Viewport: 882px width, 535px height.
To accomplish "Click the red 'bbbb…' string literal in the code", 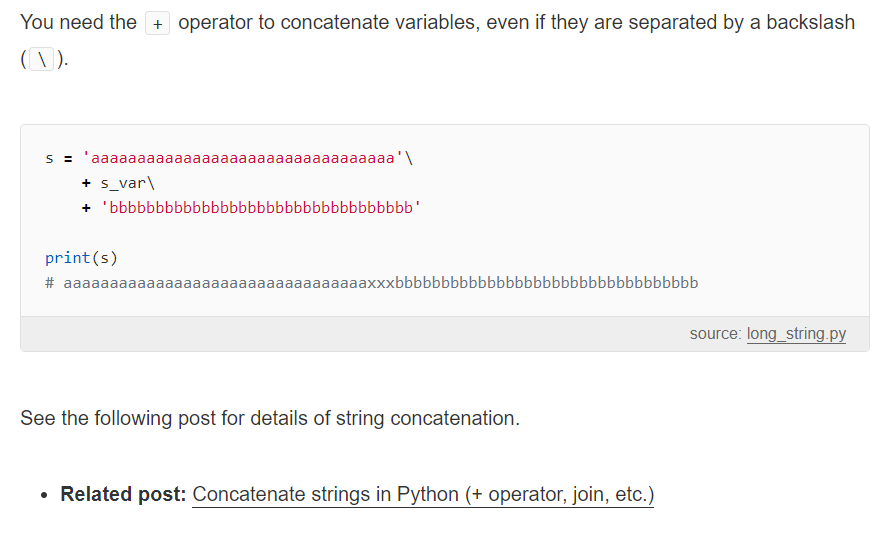I will 261,208.
